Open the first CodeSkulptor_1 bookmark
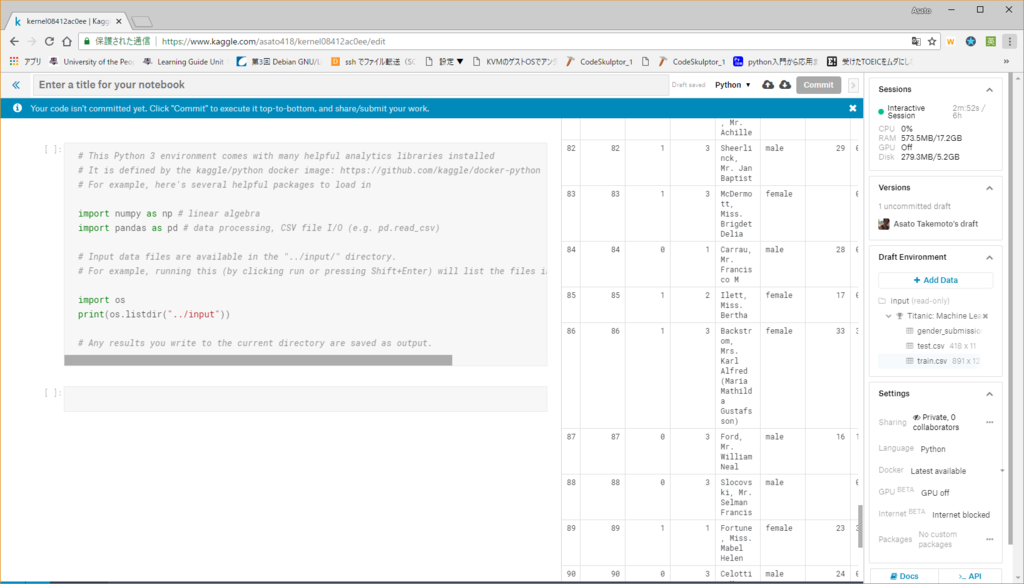Viewport: 1024px width, 584px height. coord(599,61)
